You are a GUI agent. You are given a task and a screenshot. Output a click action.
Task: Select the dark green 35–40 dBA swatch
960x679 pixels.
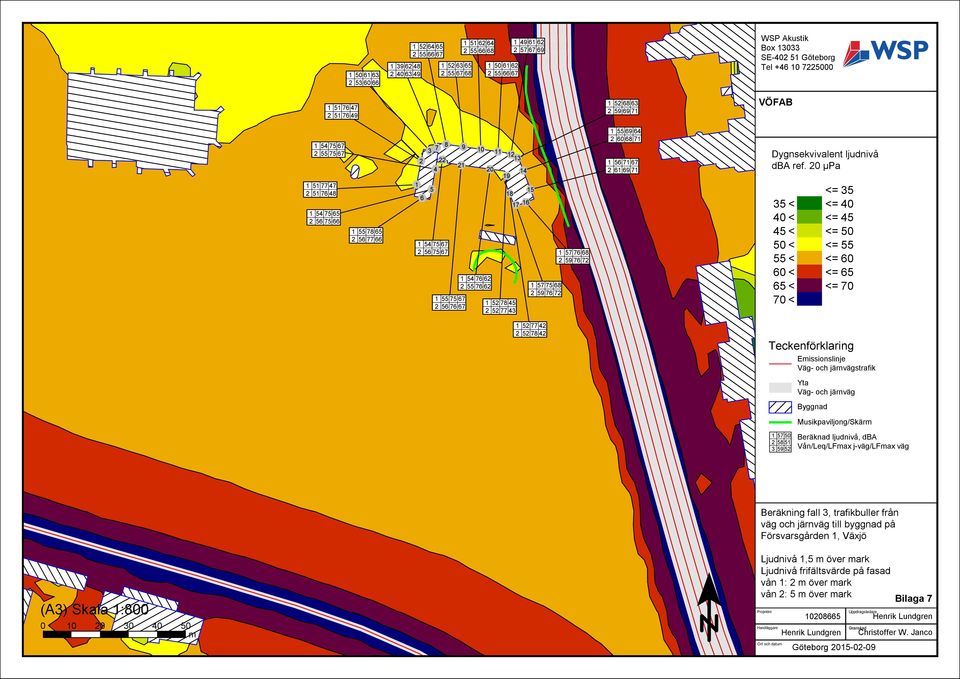(810, 204)
